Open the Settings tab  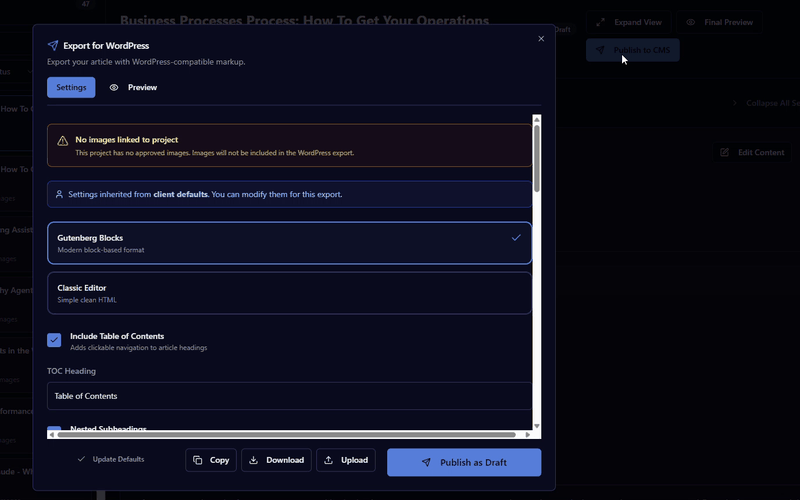coord(71,88)
